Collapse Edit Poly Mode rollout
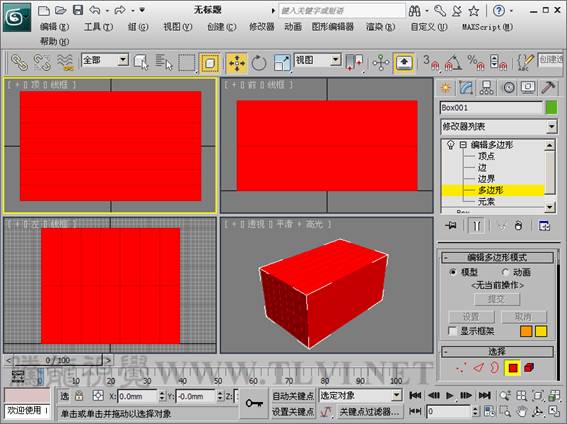 coord(497,257)
